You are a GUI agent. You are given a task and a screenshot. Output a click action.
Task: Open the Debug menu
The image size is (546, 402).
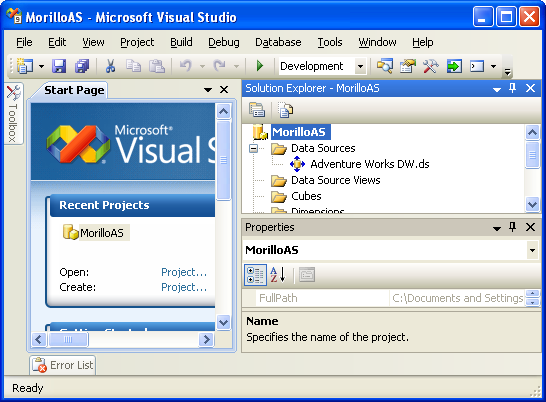coord(224,42)
